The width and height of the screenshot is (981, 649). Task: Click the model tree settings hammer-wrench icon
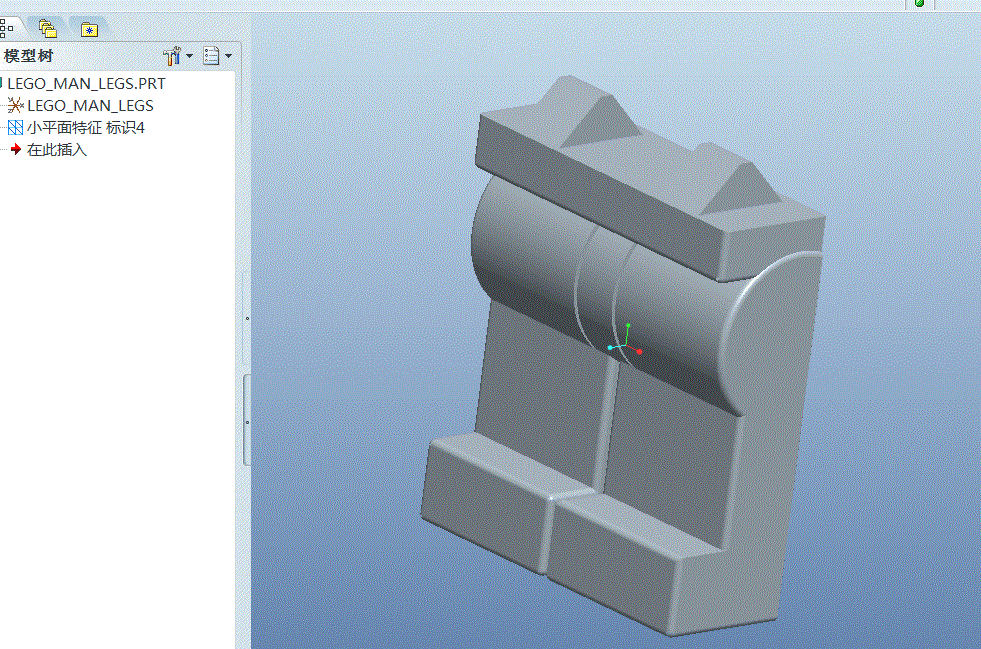coord(171,56)
